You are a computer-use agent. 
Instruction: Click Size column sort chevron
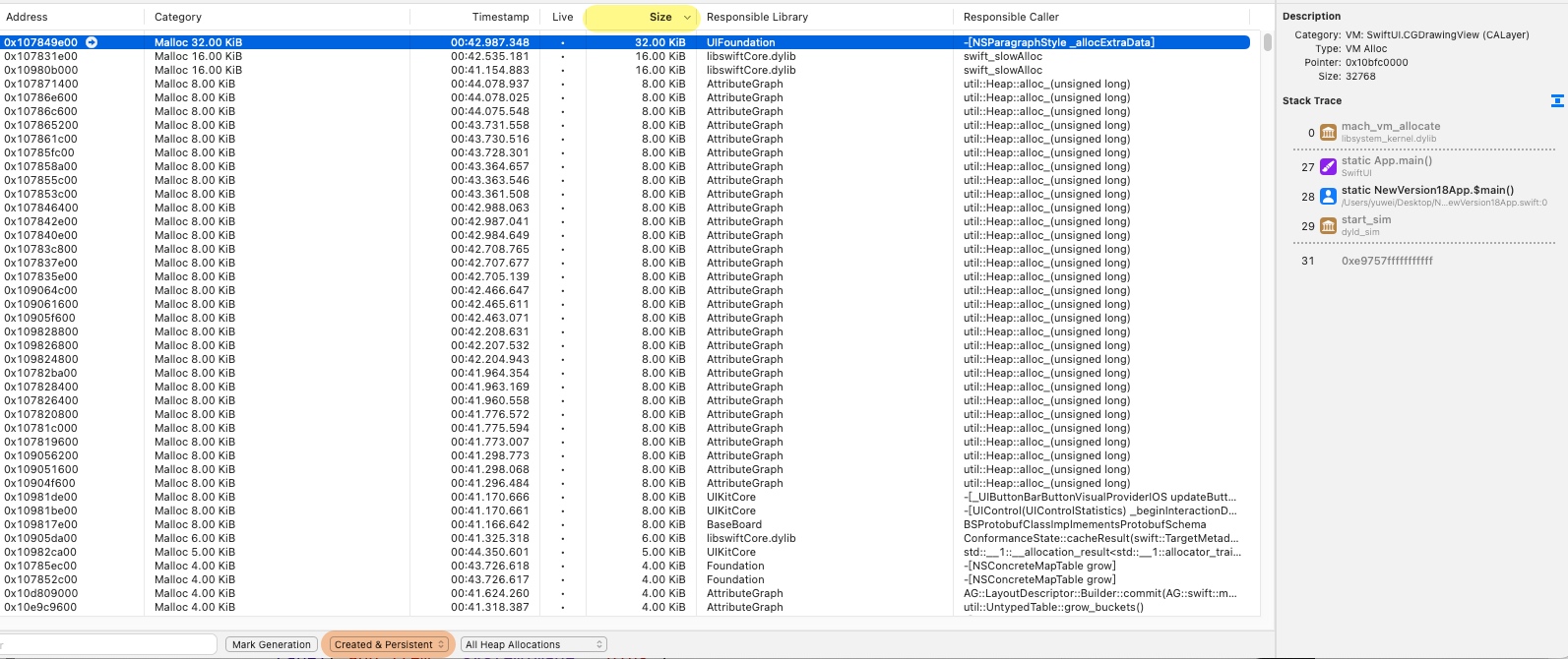tap(687, 17)
